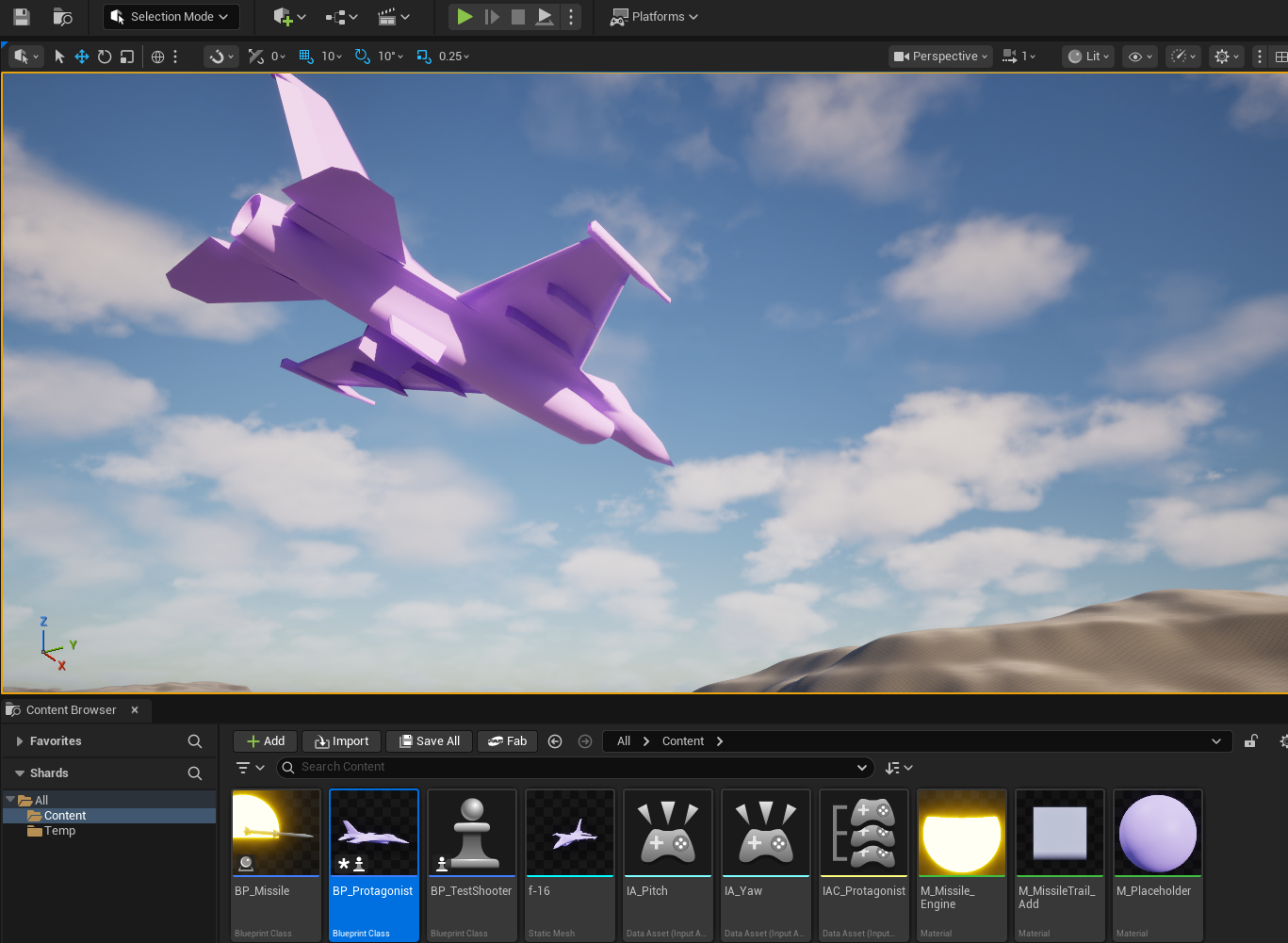The width and height of the screenshot is (1288, 943).
Task: Open the path history dropdown arrow
Action: coord(1216,741)
